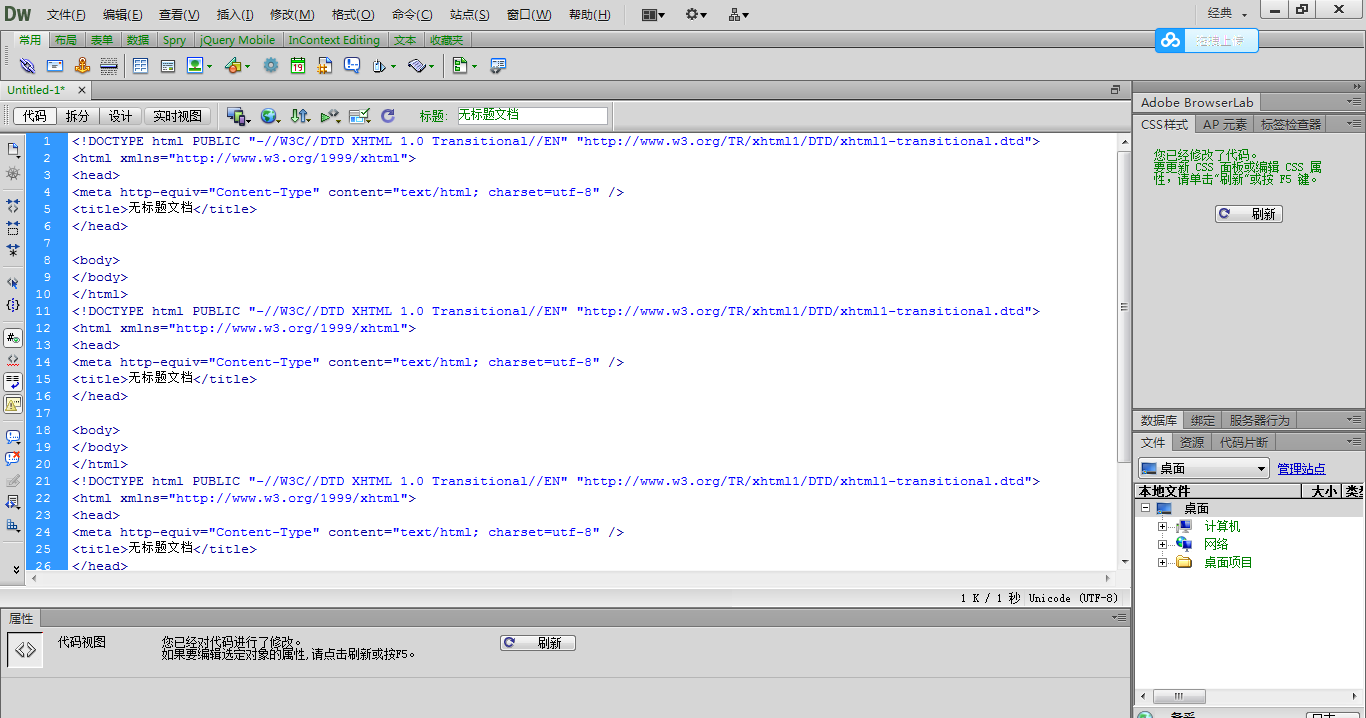
Task: Collapse the 桌面 root tree node
Action: pyautogui.click(x=1145, y=508)
